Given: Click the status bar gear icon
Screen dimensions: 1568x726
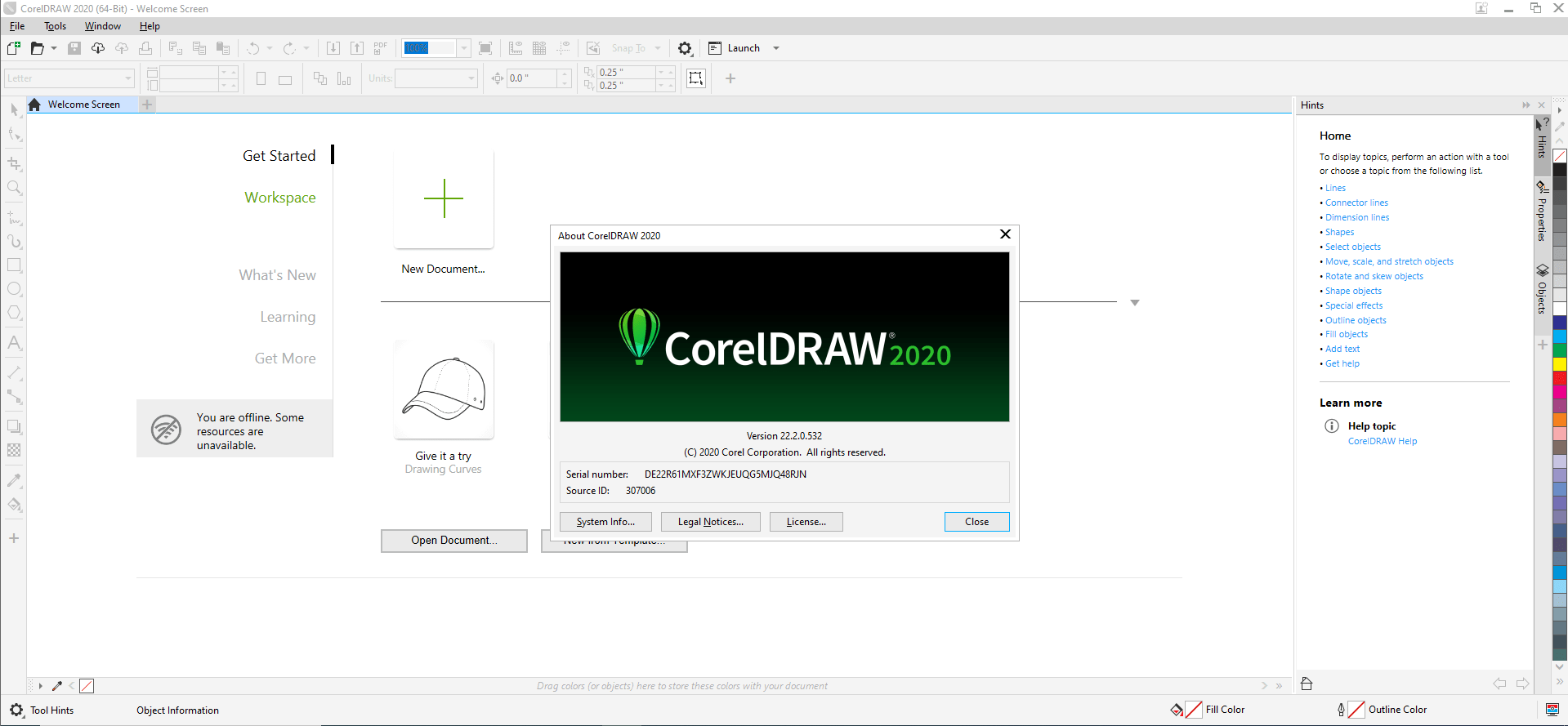Looking at the screenshot, I should (x=16, y=710).
